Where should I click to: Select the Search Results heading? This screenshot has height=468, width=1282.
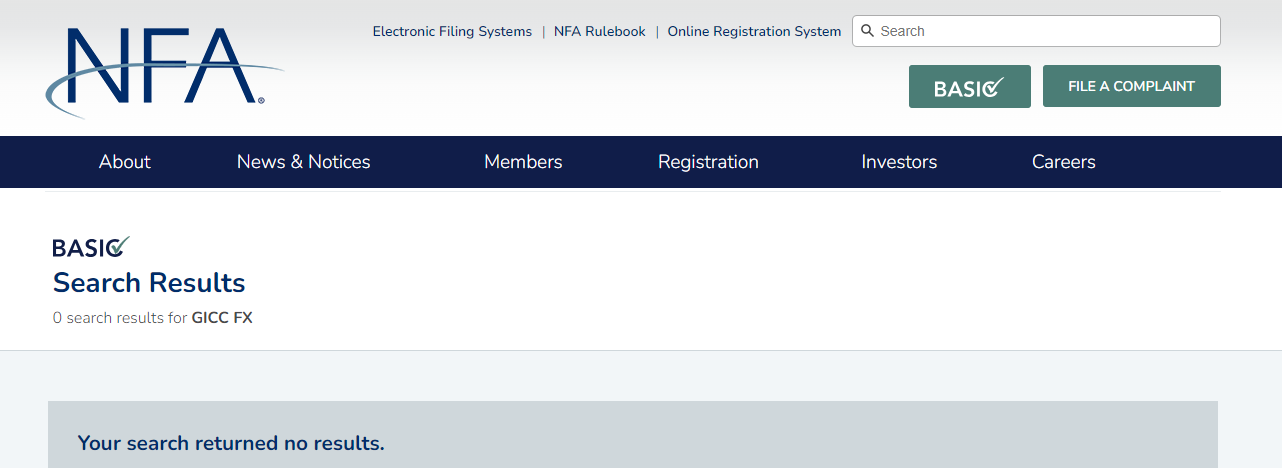149,283
